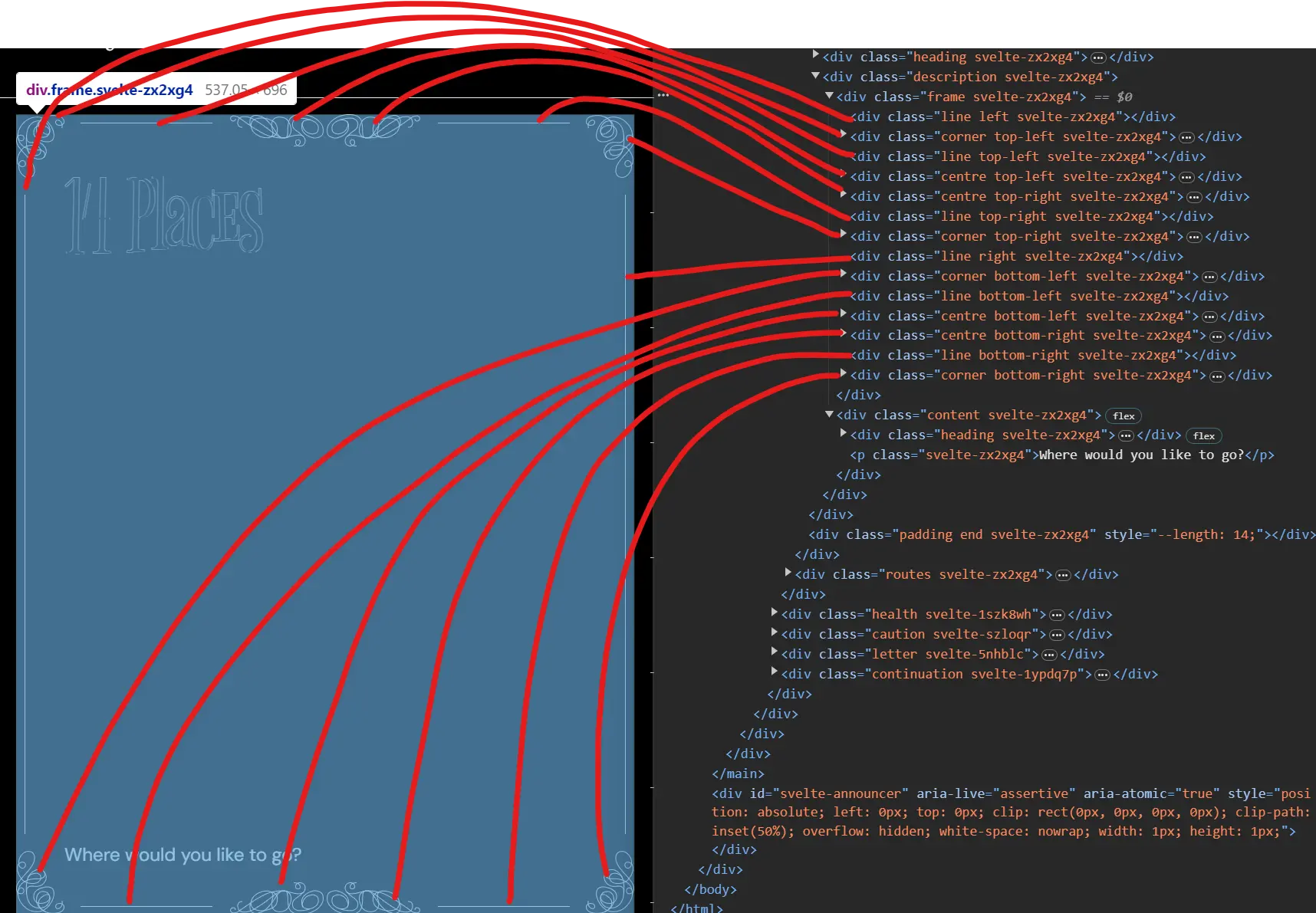Expand the health div node
1316x913 pixels.
[x=774, y=612]
